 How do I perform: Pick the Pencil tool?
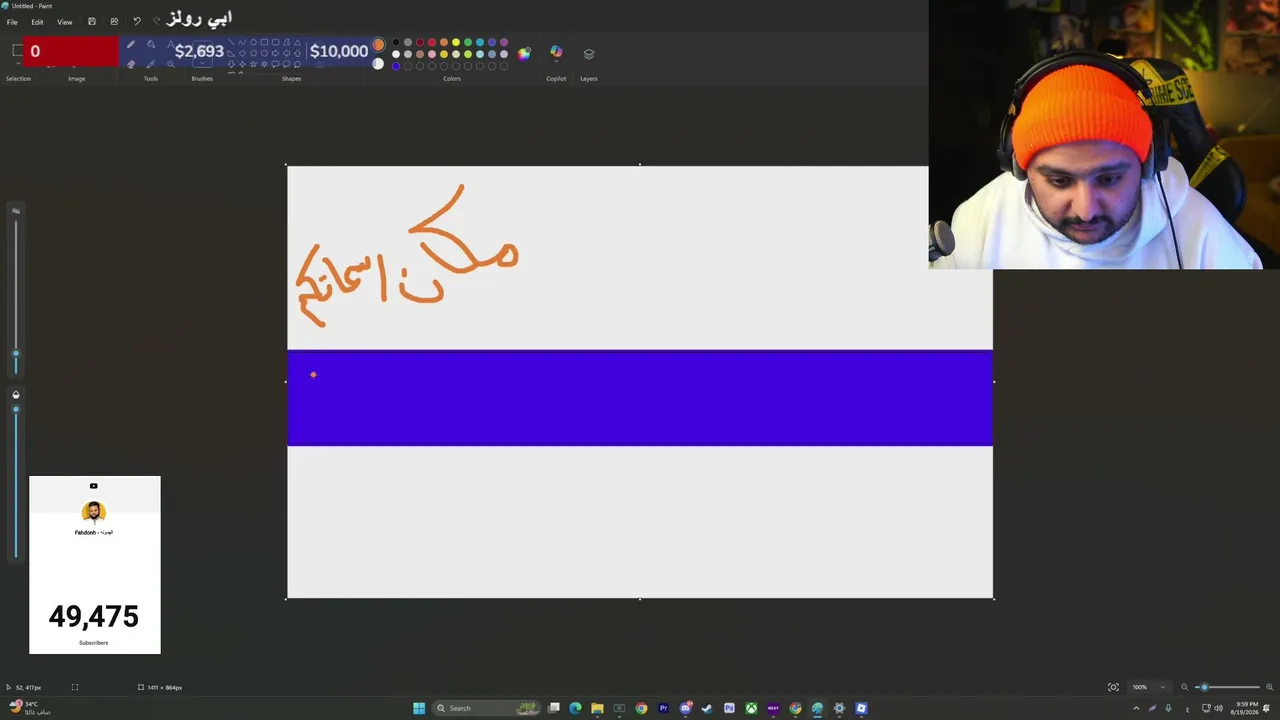click(x=130, y=45)
